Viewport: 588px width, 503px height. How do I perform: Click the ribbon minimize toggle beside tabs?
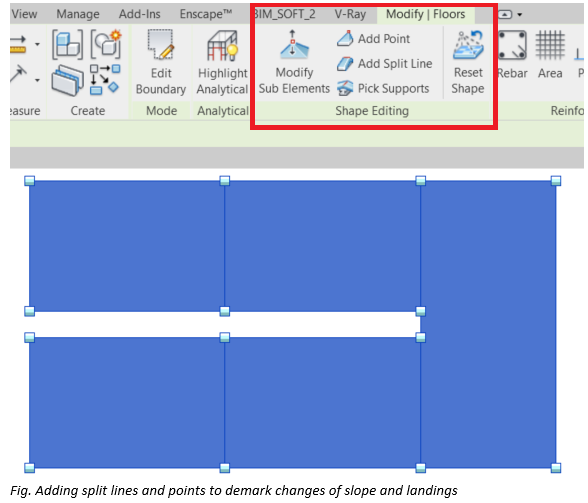click(x=505, y=15)
